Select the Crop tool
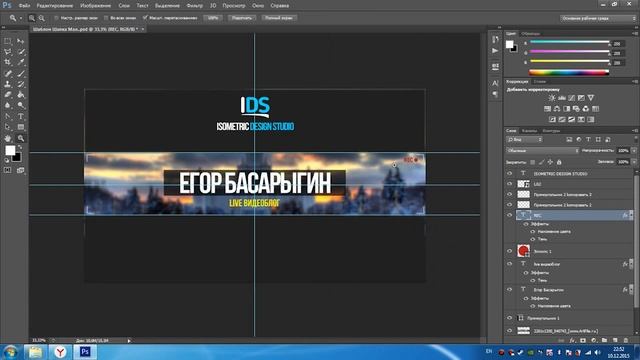 (8, 62)
